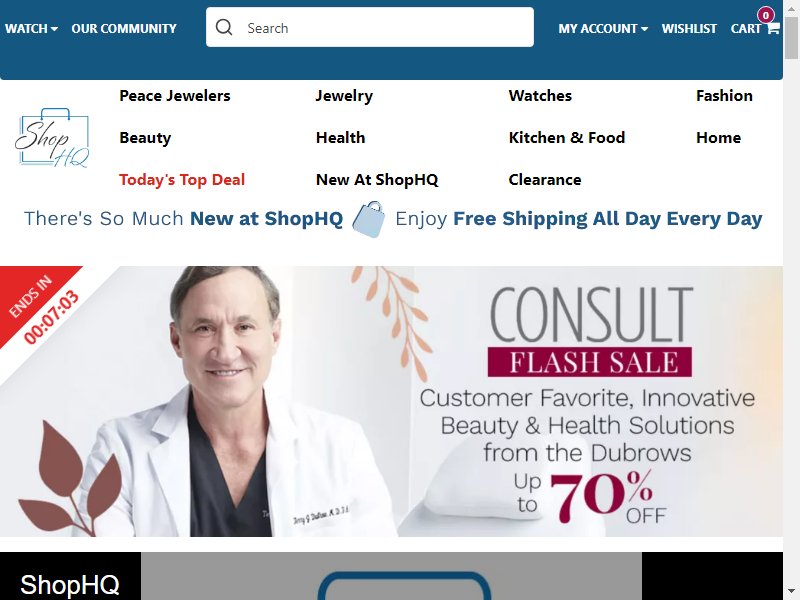Click the cart item count badge
The height and width of the screenshot is (600, 800).
(765, 15)
